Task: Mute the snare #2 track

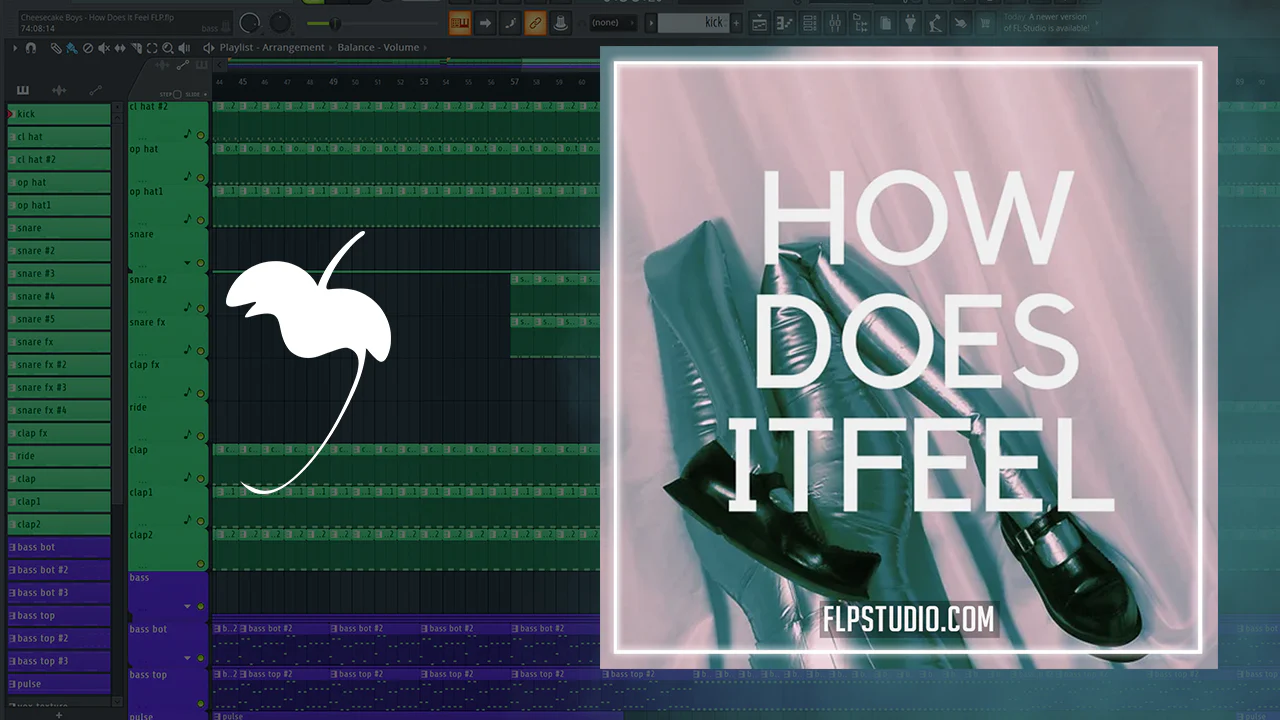Action: (x=201, y=307)
